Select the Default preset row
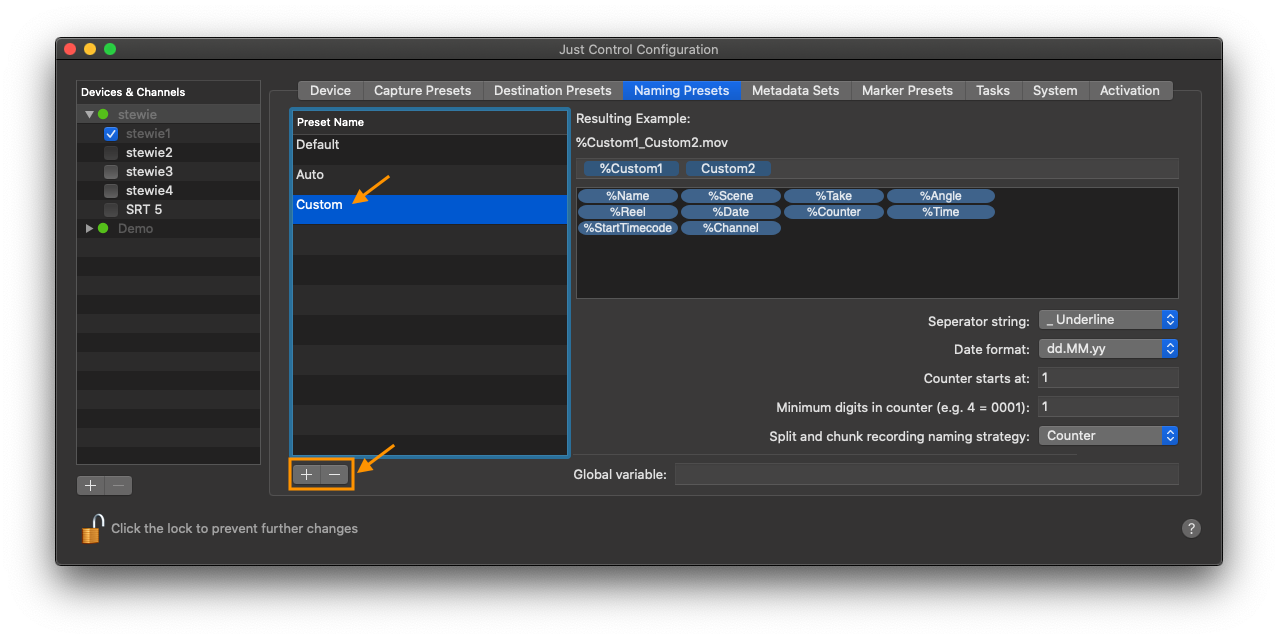The height and width of the screenshot is (639, 1278). 430,150
